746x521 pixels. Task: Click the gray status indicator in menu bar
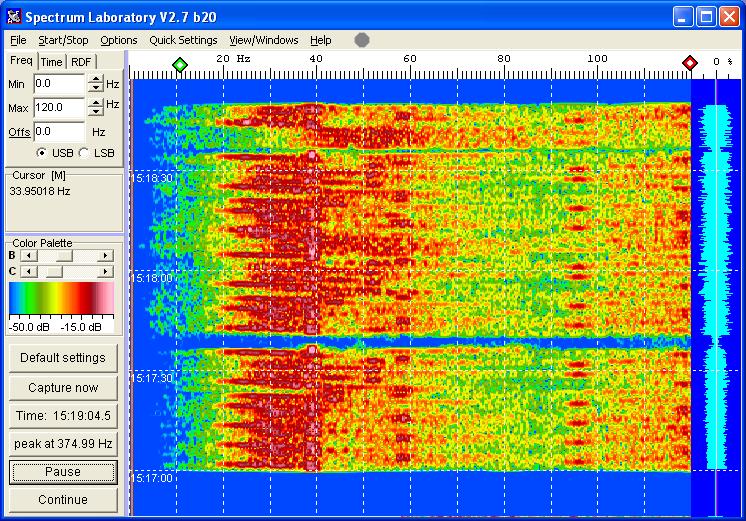coord(362,40)
